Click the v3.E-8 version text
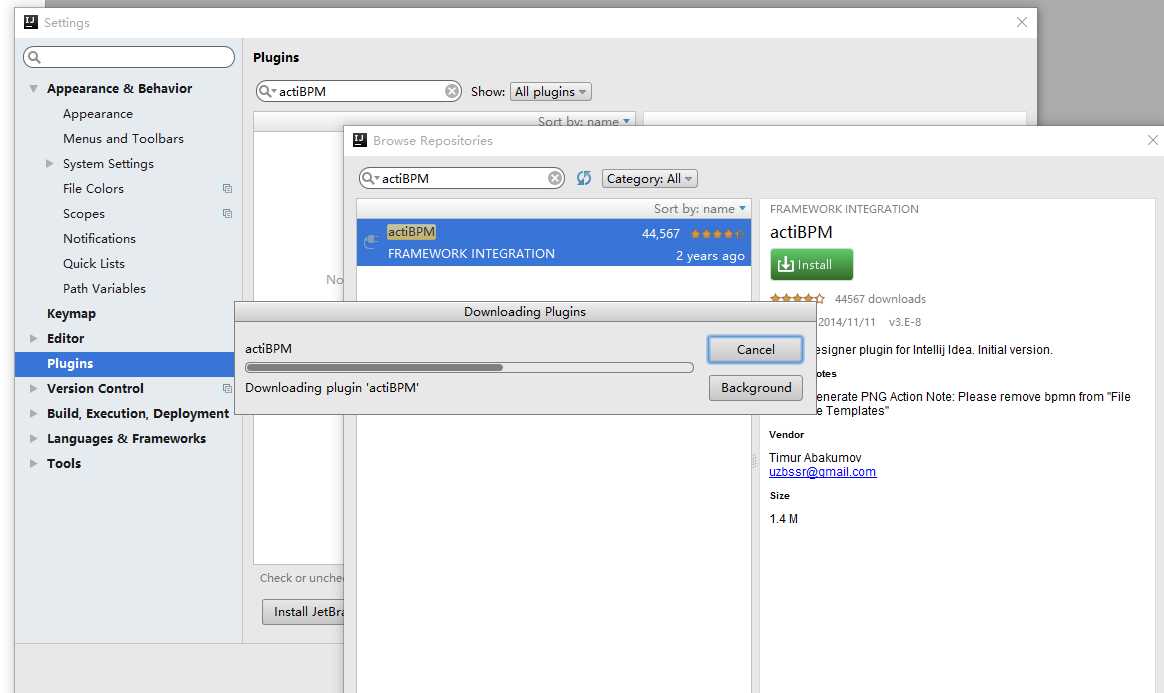The image size is (1164, 693). (904, 322)
